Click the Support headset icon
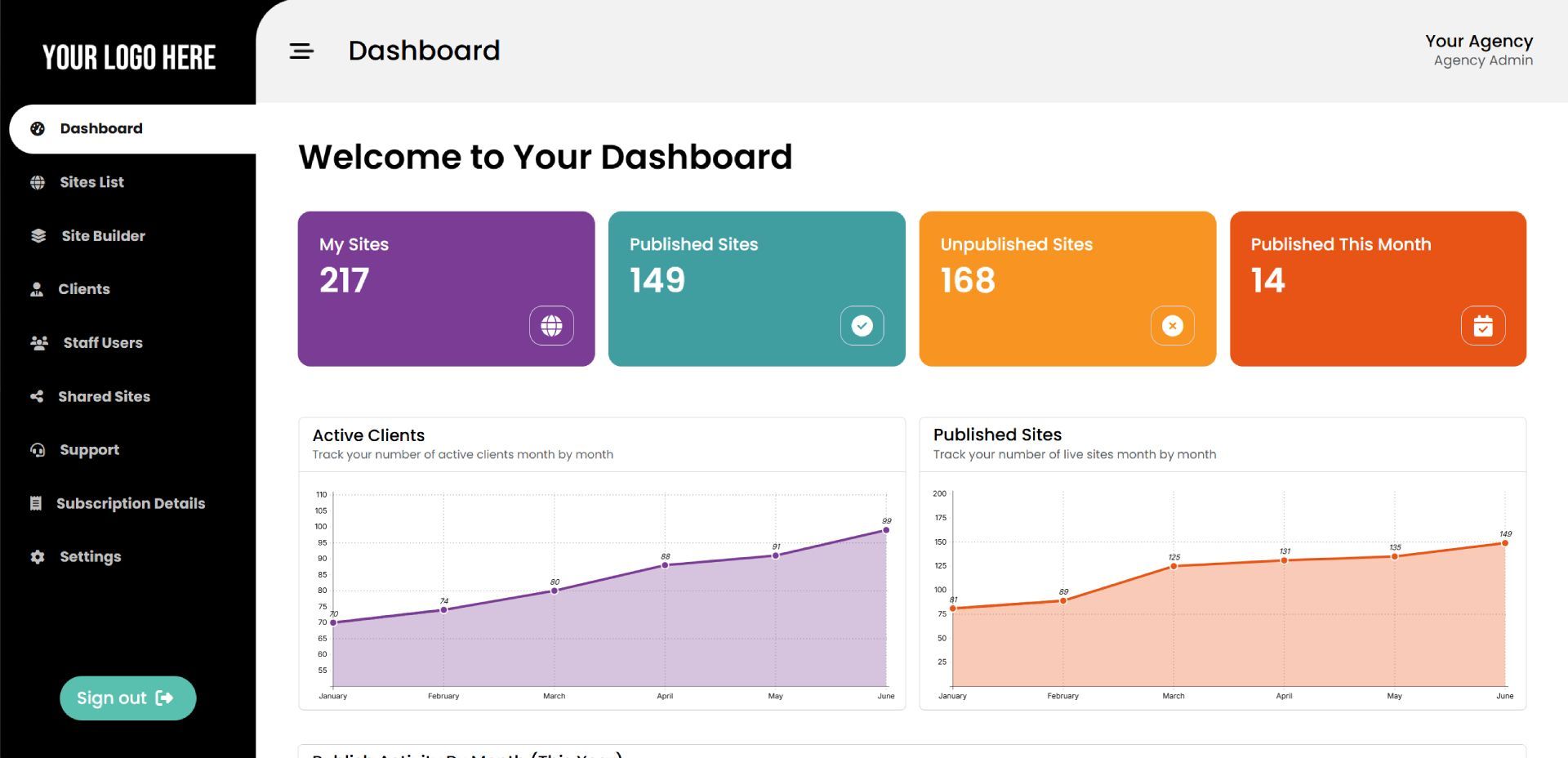 click(38, 450)
